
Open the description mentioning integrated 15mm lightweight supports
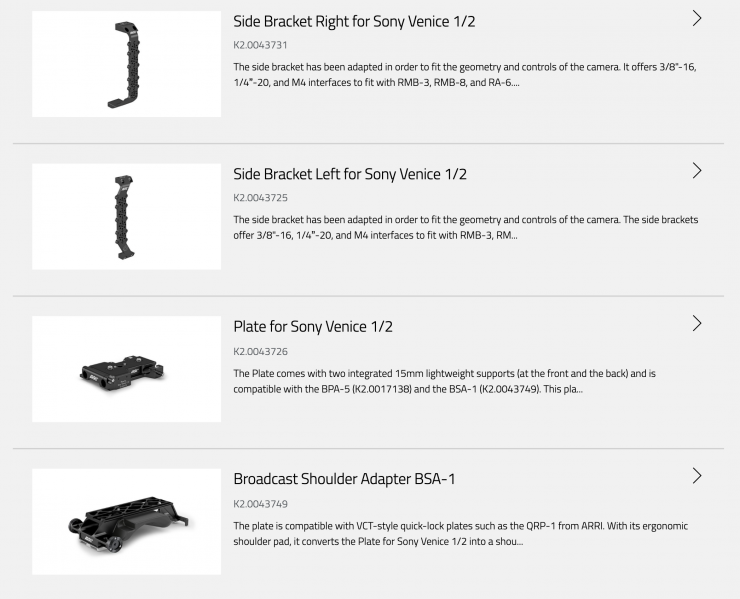444,381
